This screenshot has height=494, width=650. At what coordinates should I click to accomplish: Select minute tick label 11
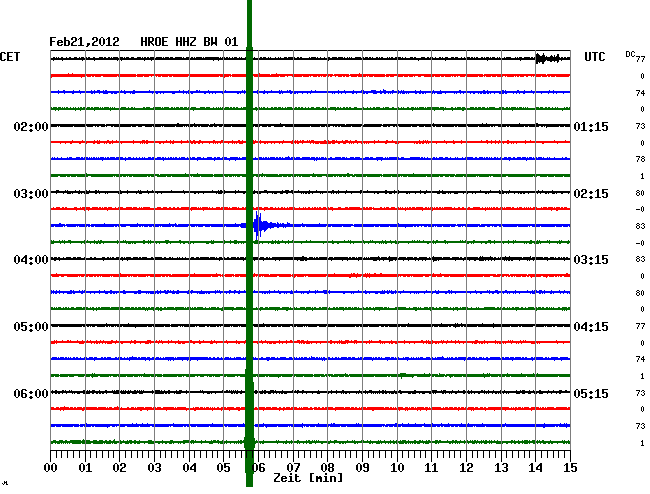(431, 468)
